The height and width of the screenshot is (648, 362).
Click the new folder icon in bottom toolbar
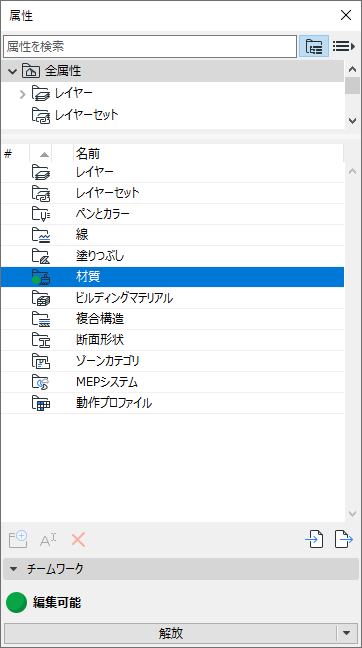coord(18,540)
